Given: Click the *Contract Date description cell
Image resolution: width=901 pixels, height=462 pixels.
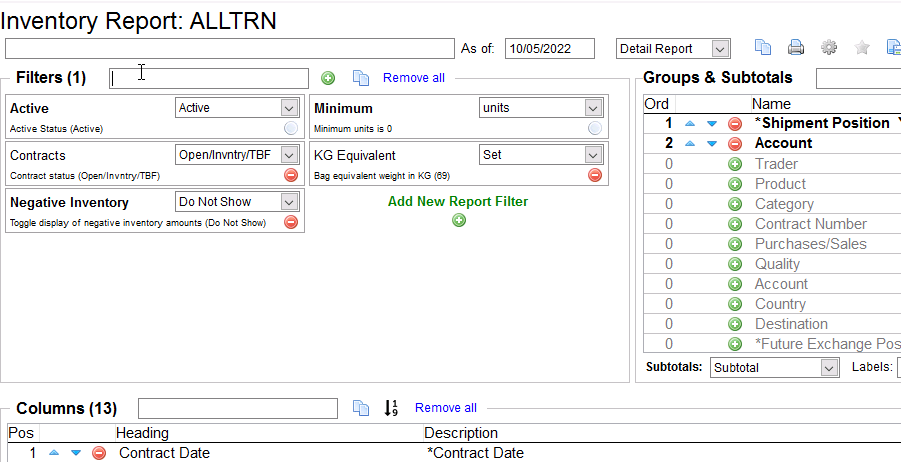Looking at the screenshot, I should [475, 453].
